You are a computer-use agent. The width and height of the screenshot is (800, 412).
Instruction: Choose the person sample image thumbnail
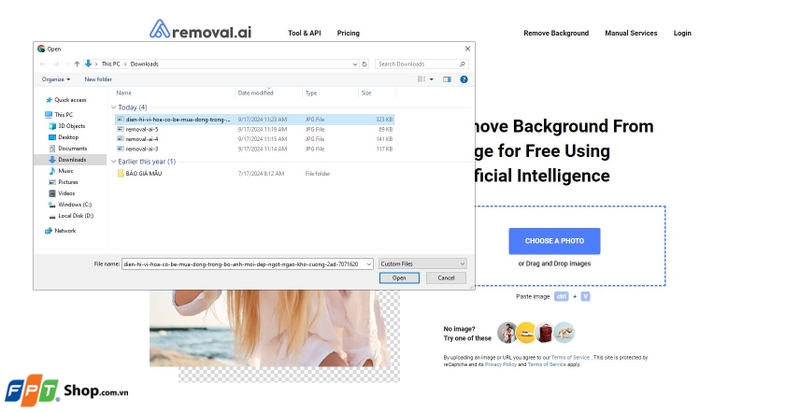tap(507, 332)
